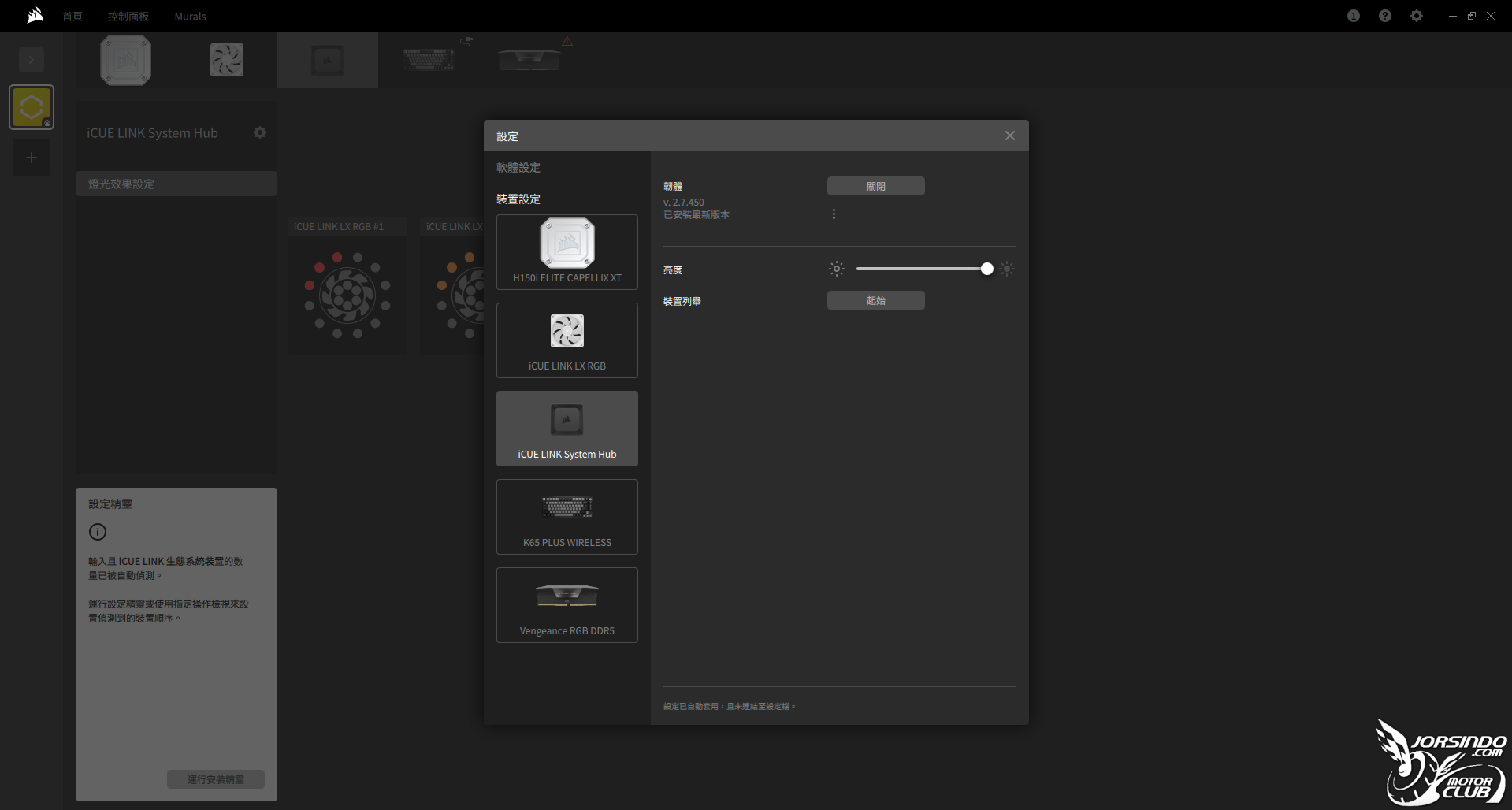Open the three-dot firmware options menu
1512x810 pixels.
coord(834,214)
